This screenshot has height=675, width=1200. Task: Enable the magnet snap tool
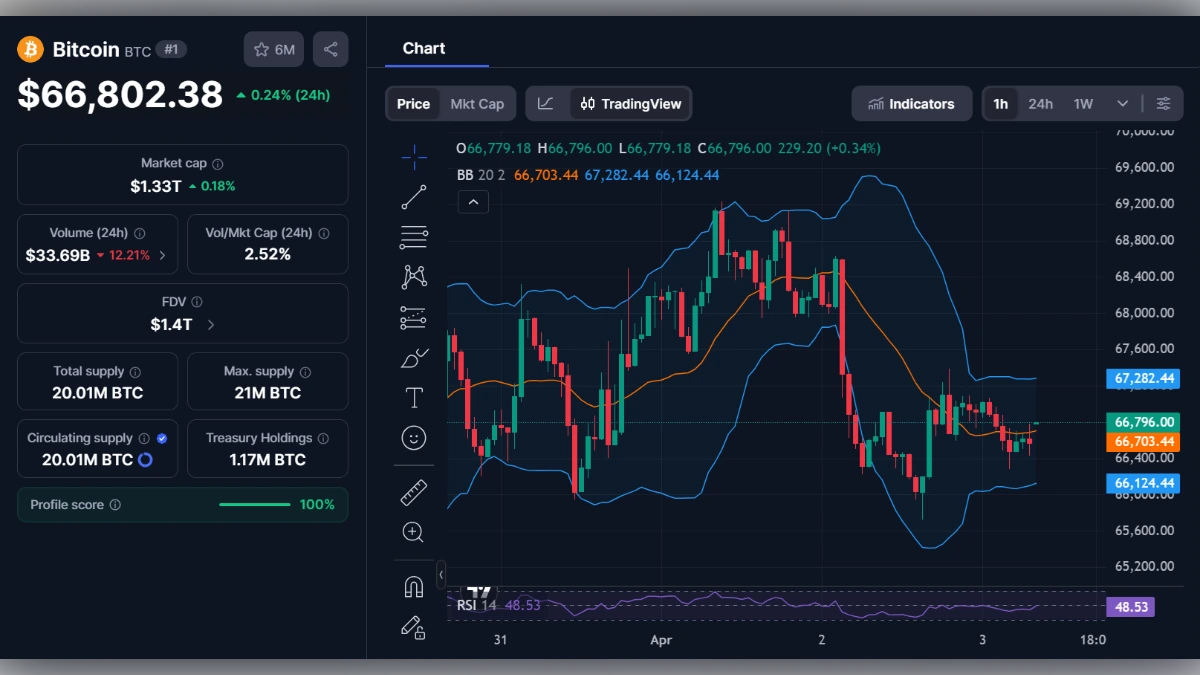414,587
